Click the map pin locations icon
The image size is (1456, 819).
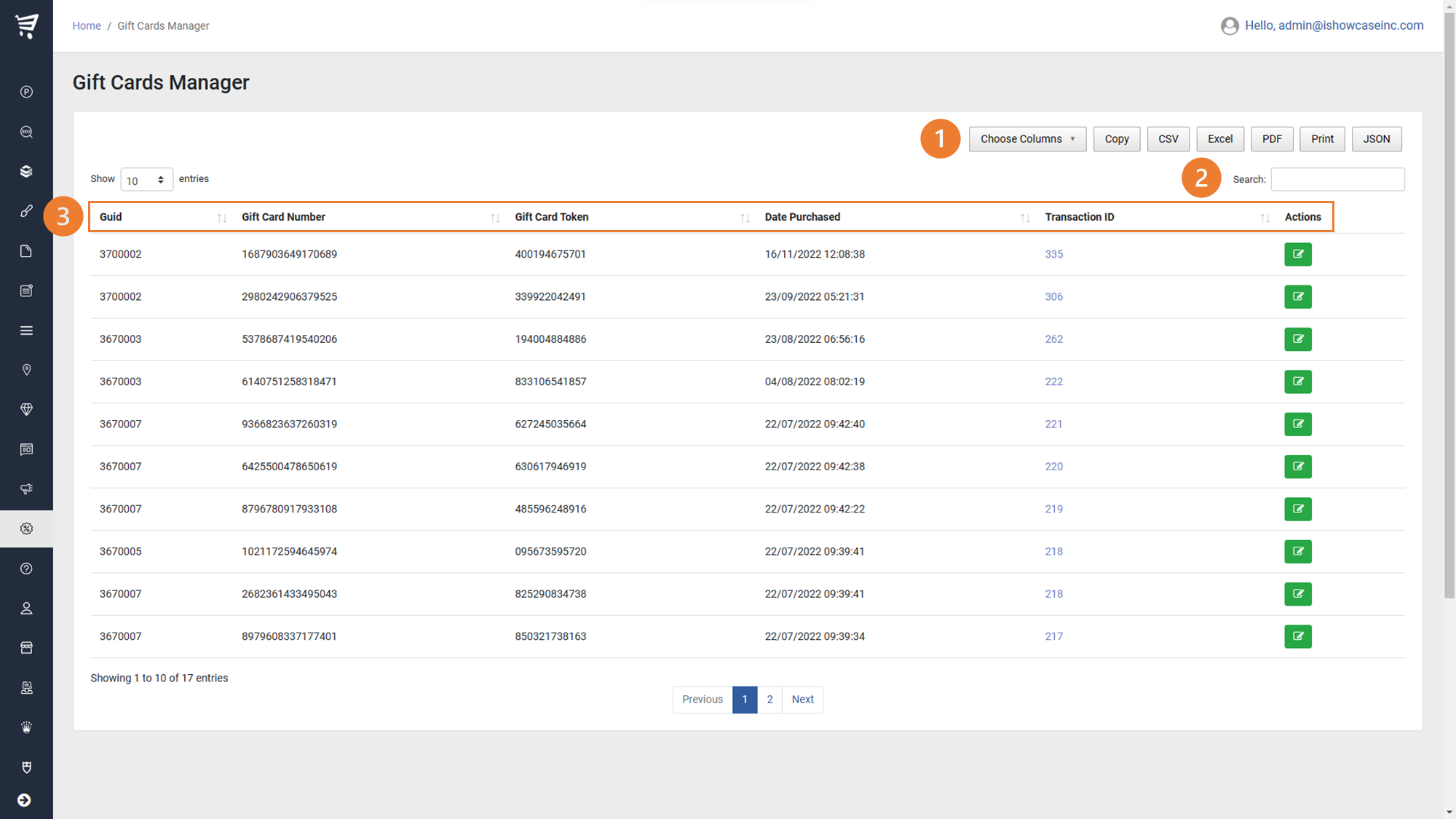tap(26, 370)
